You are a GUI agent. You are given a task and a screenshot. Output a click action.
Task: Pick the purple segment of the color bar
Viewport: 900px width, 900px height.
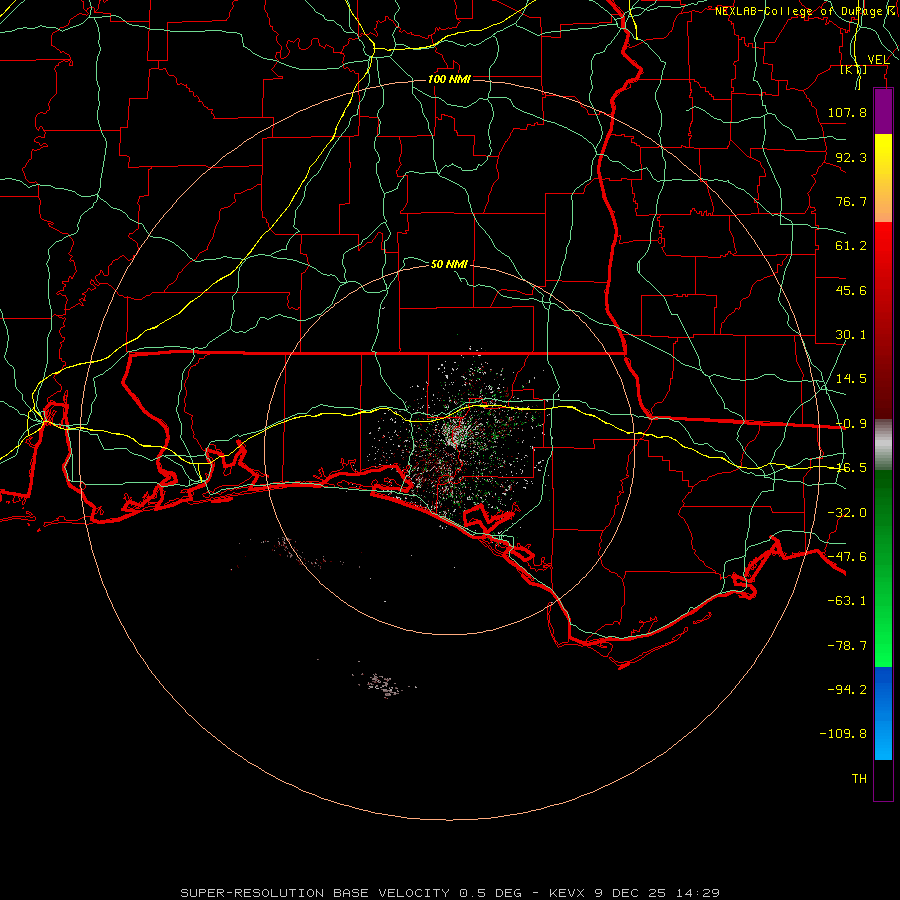(883, 112)
